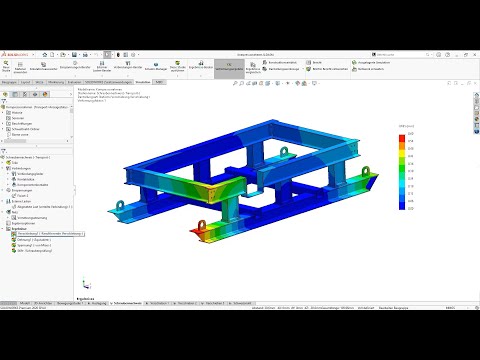Switch to the Evaluieren ribbon tab
480x360 pixels.
74,82
